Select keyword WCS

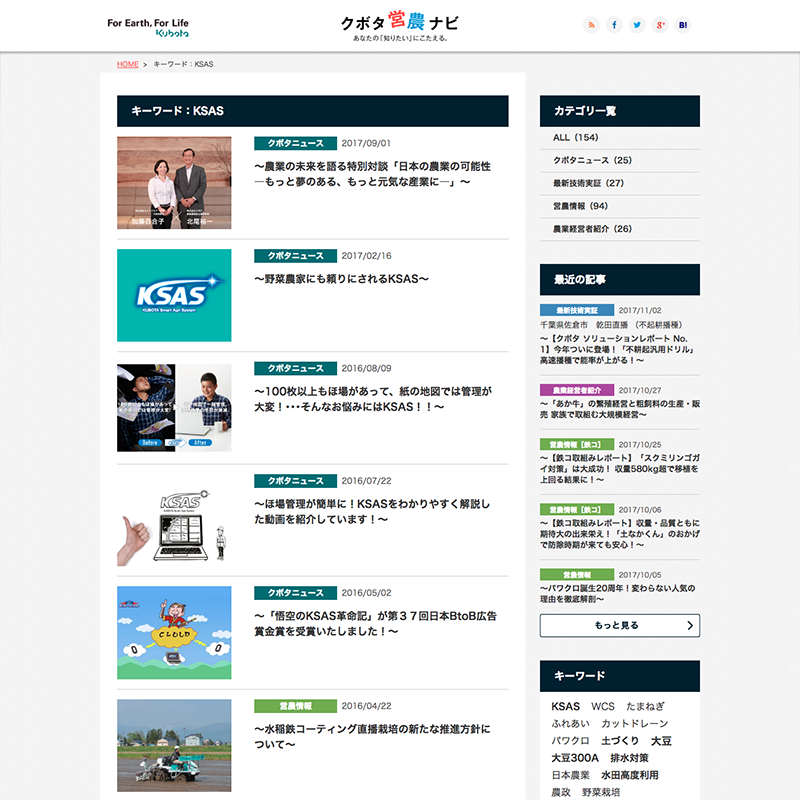coord(603,707)
